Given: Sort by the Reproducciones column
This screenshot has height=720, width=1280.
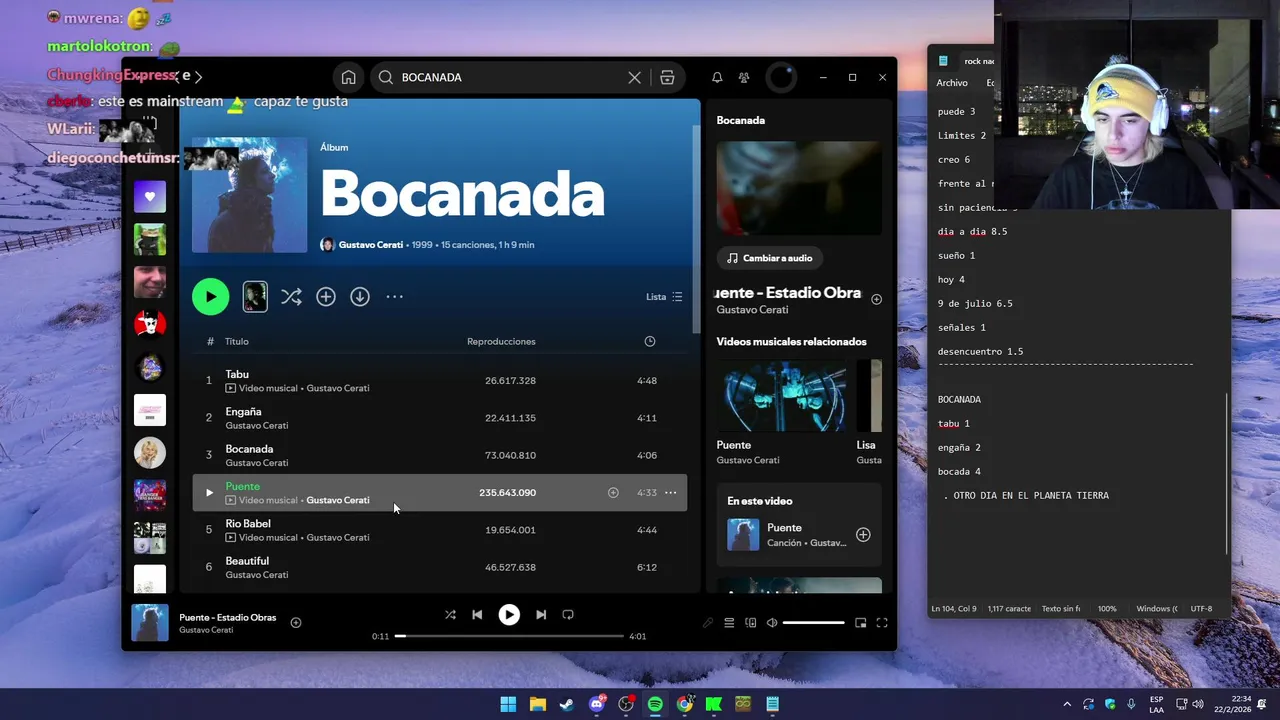Looking at the screenshot, I should [x=501, y=341].
